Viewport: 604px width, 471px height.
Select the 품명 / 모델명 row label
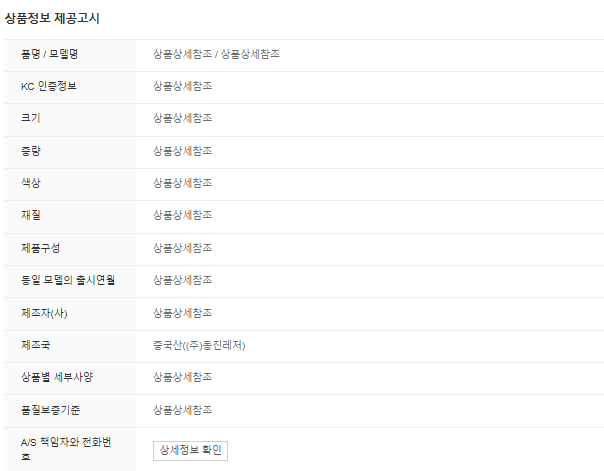(50, 54)
